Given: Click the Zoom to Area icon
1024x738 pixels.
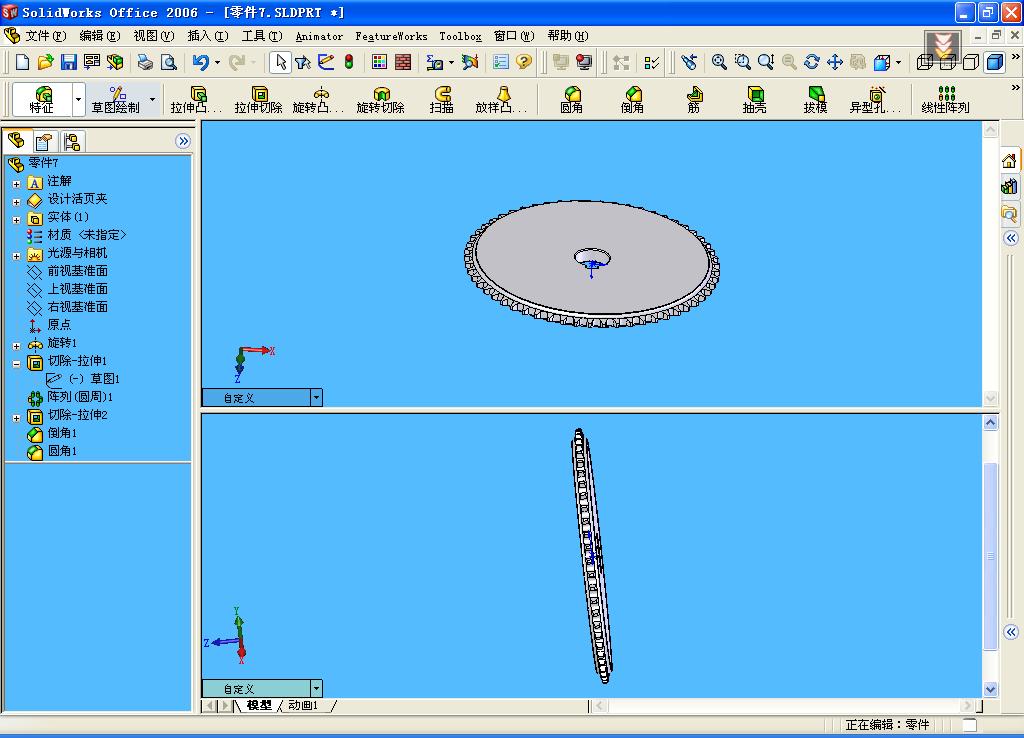Looking at the screenshot, I should (743, 62).
